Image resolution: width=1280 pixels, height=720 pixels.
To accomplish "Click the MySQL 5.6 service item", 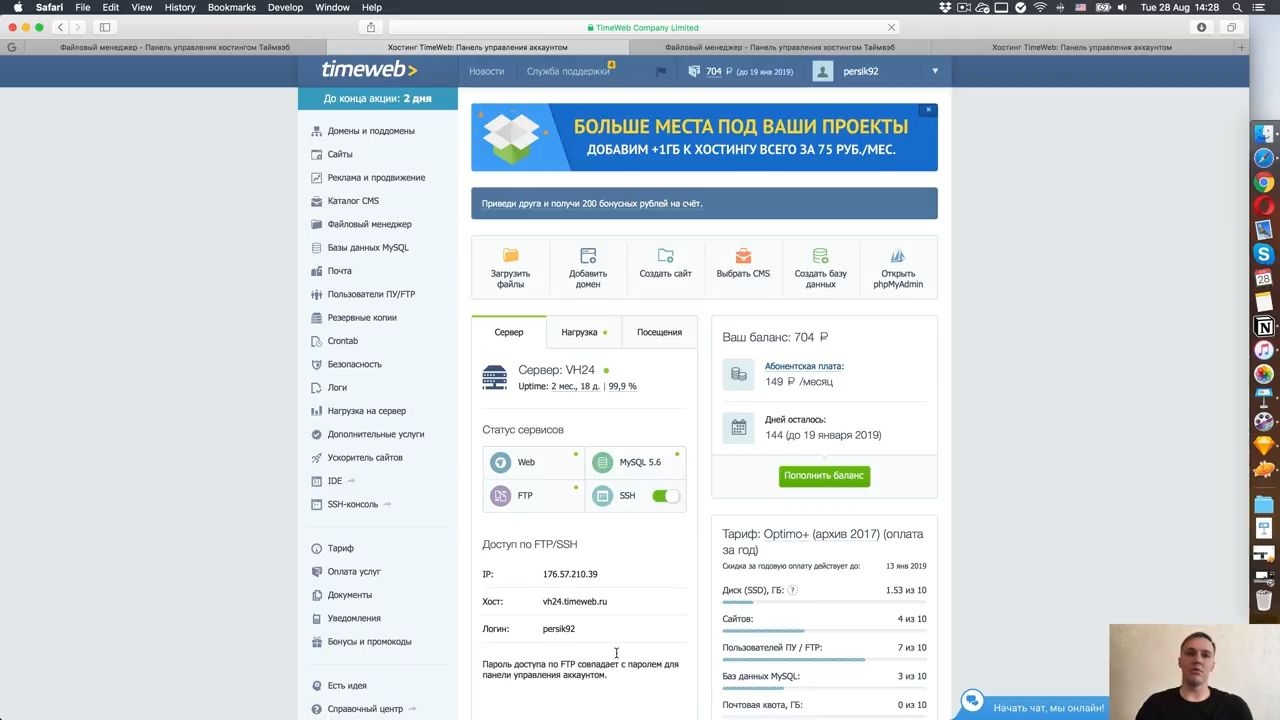I will (636, 462).
